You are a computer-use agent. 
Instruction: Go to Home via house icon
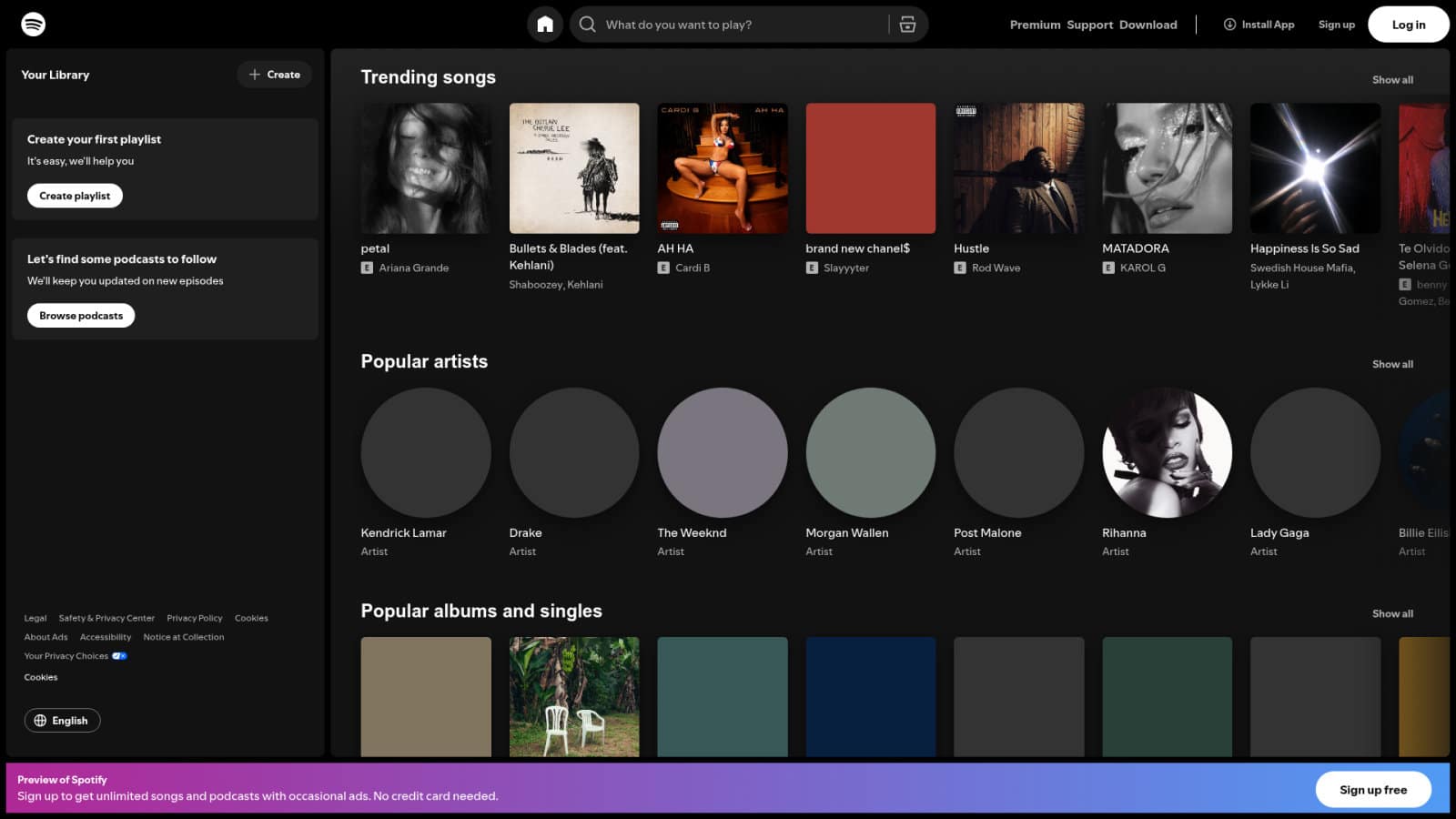point(545,25)
